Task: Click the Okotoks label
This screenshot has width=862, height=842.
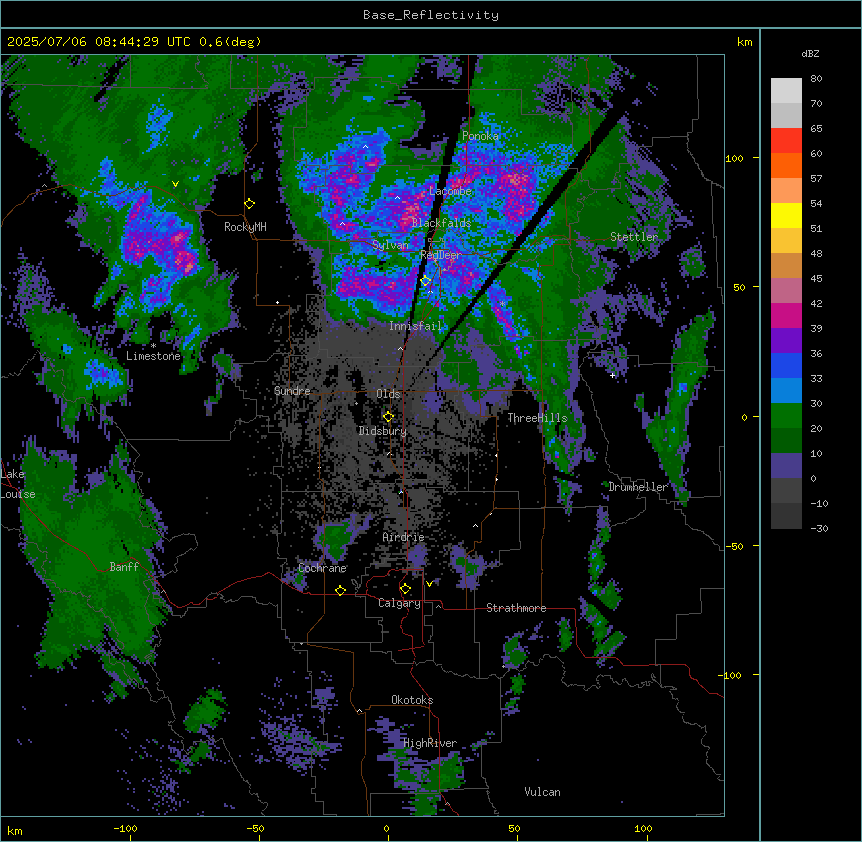Action: pos(412,700)
